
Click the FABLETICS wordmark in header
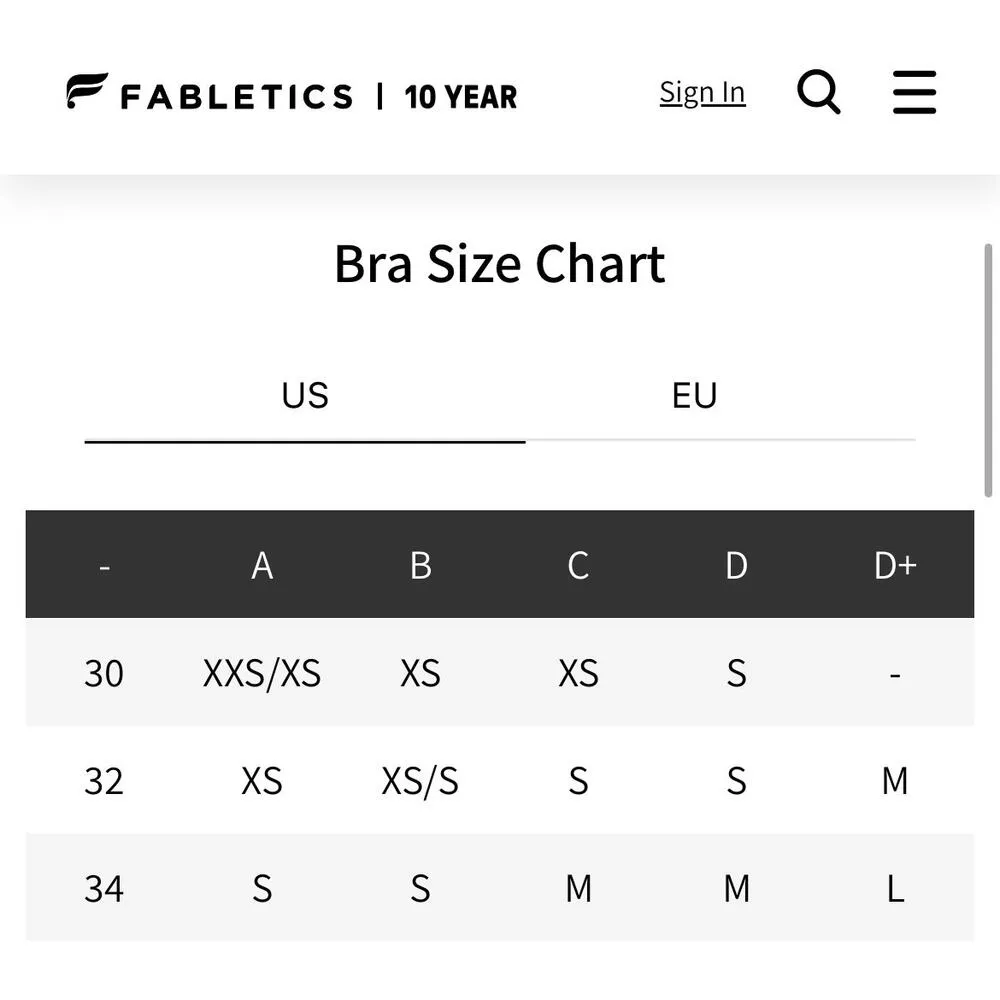tap(238, 94)
